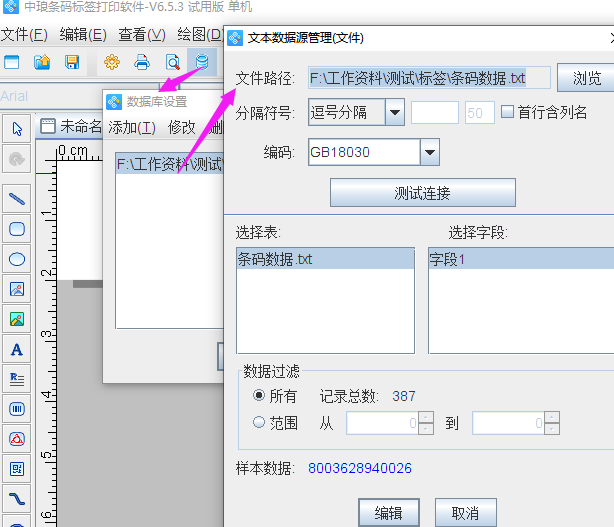Select the Rich text tool

coord(16,379)
